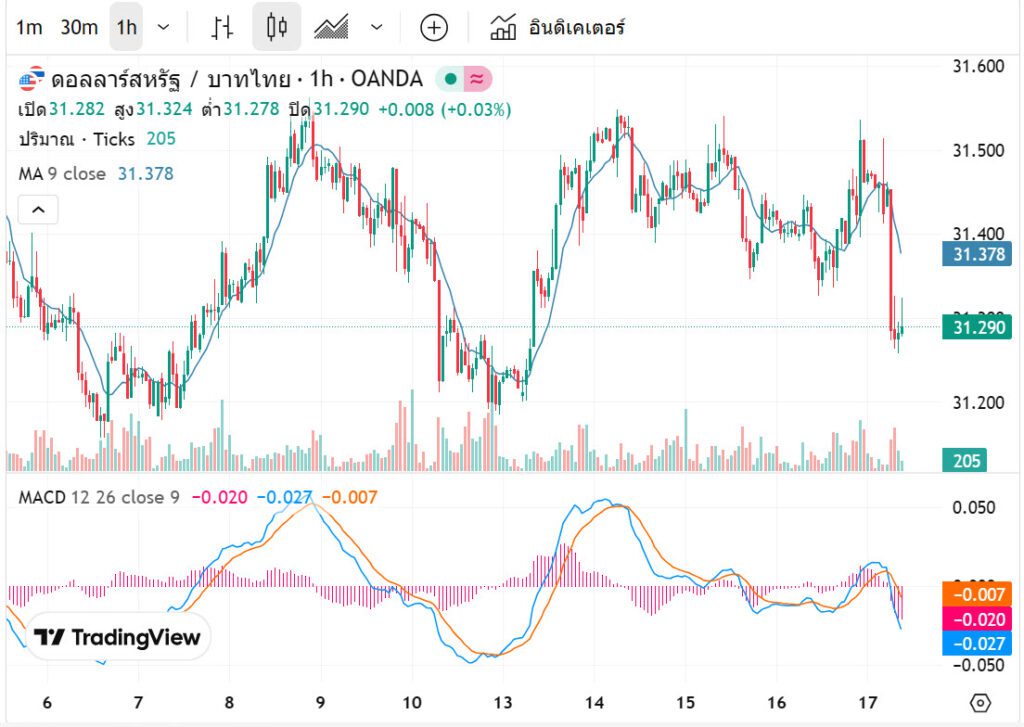
Task: Select the candlestick chart style icon
Action: [276, 27]
